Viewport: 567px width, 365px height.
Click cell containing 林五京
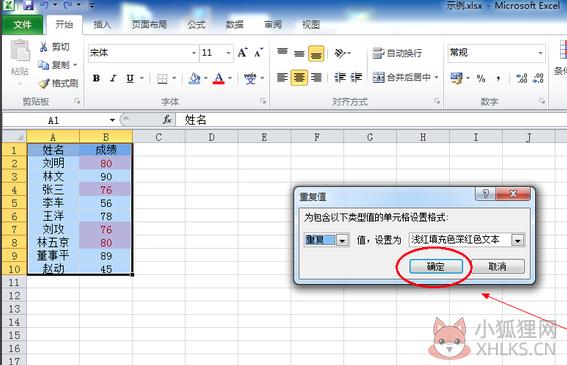click(x=53, y=242)
